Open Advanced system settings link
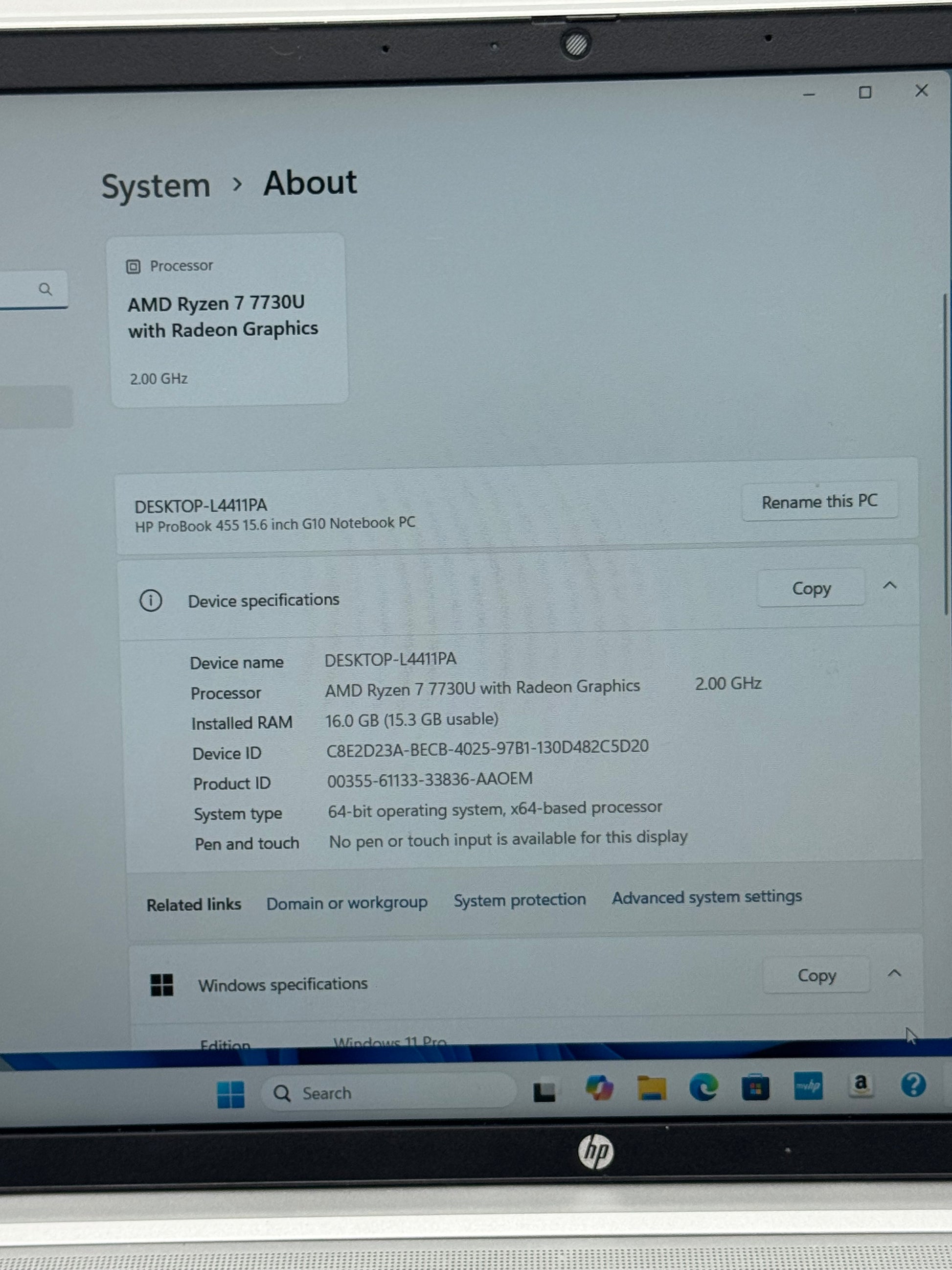Viewport: 952px width, 1270px height. pos(706,897)
